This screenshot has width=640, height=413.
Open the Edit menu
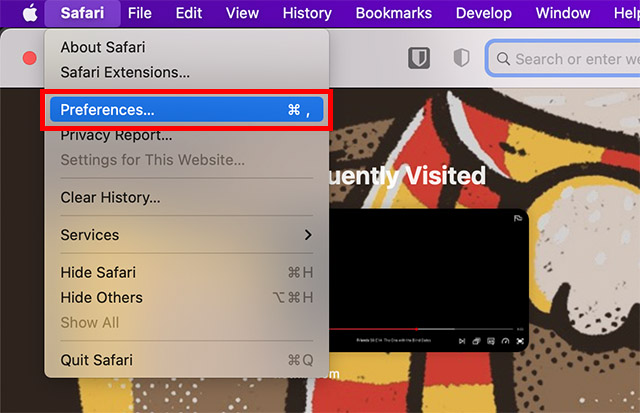[x=189, y=13]
